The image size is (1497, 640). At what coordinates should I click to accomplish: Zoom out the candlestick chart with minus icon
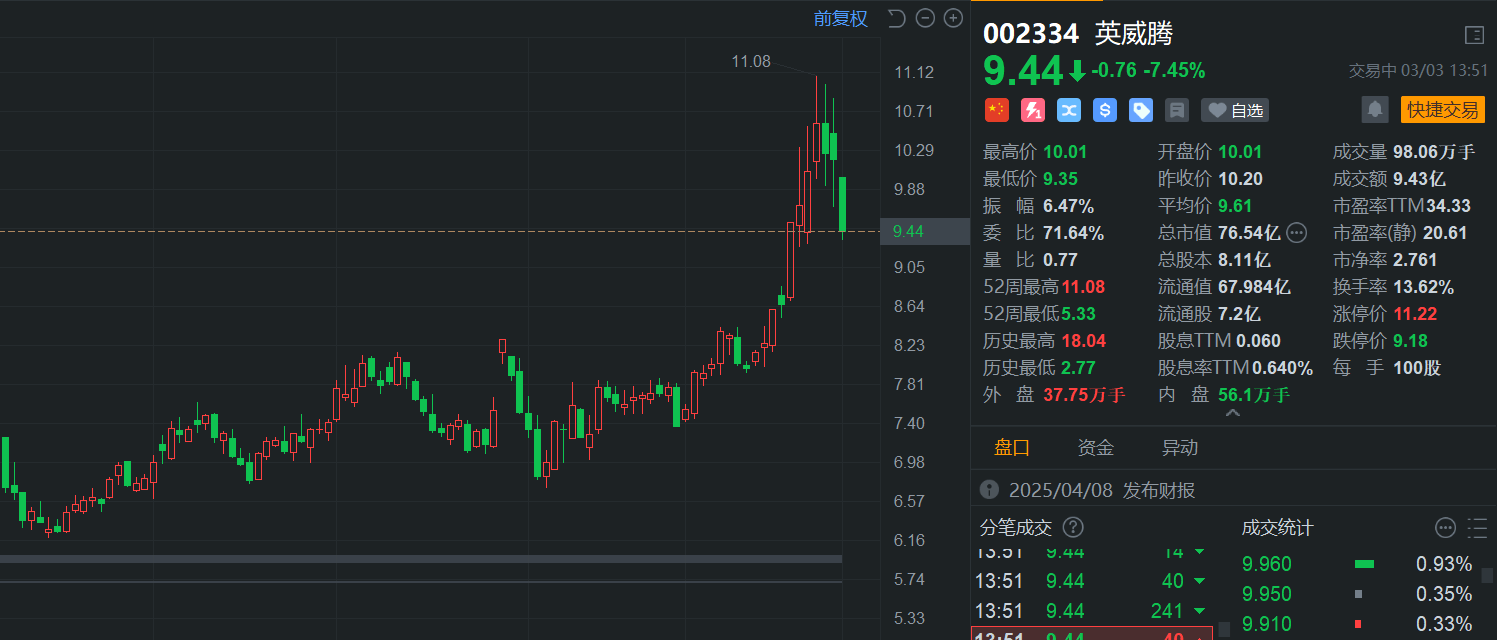tap(925, 18)
